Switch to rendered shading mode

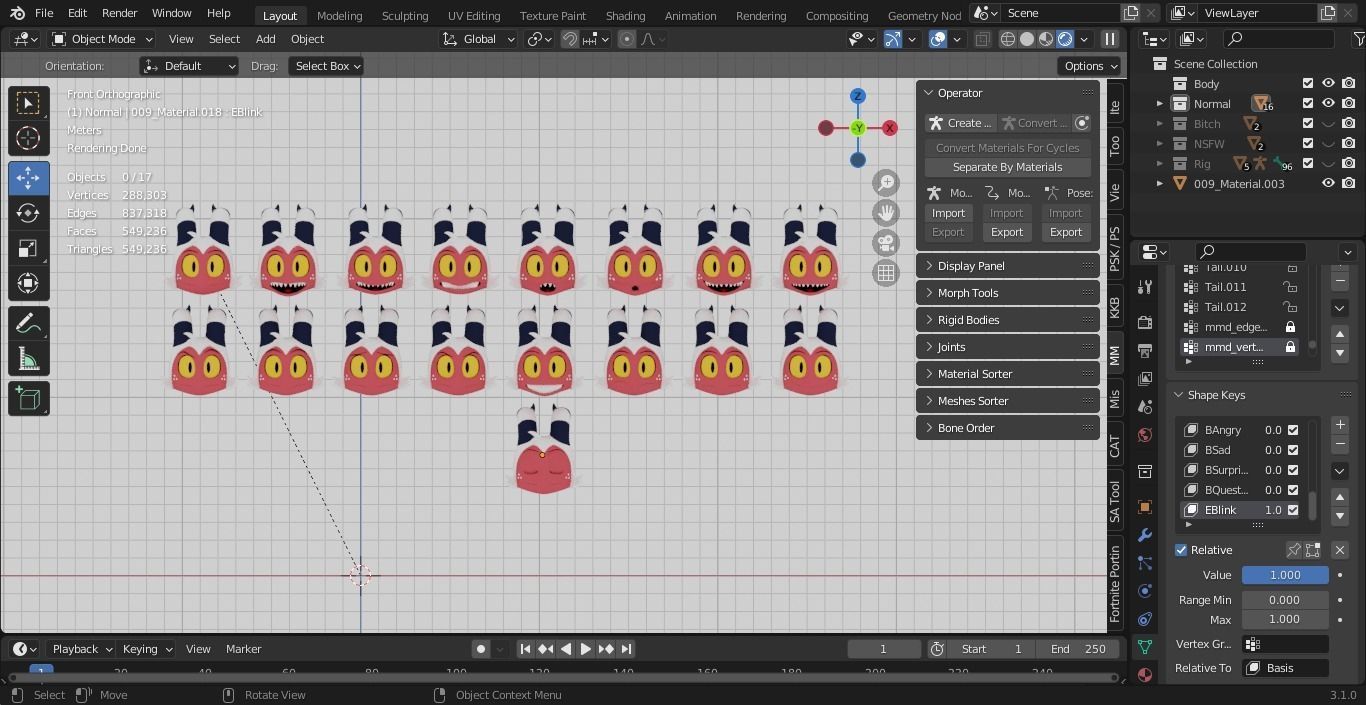[1065, 39]
